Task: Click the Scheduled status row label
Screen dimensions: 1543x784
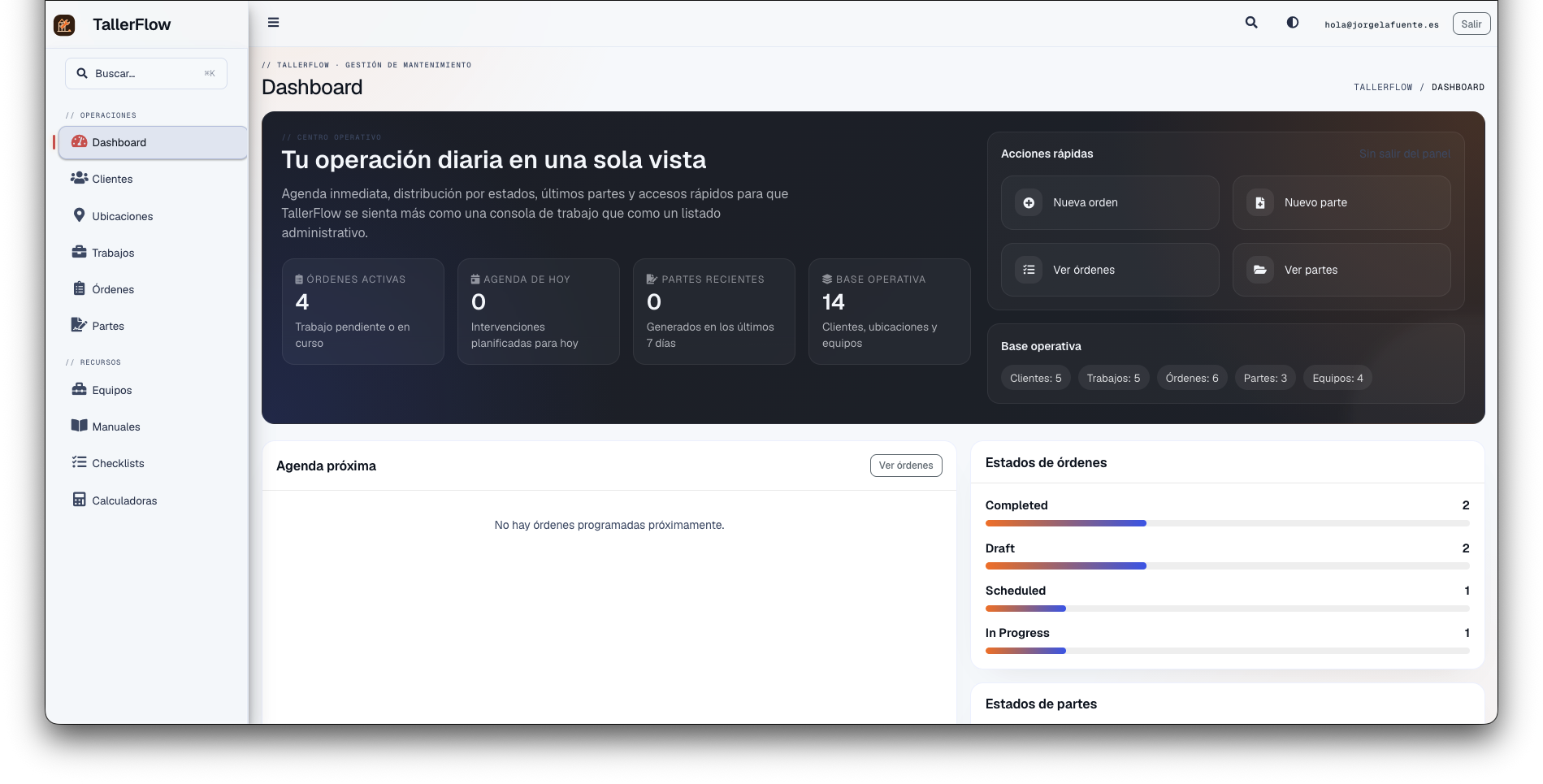Action: pos(1016,591)
